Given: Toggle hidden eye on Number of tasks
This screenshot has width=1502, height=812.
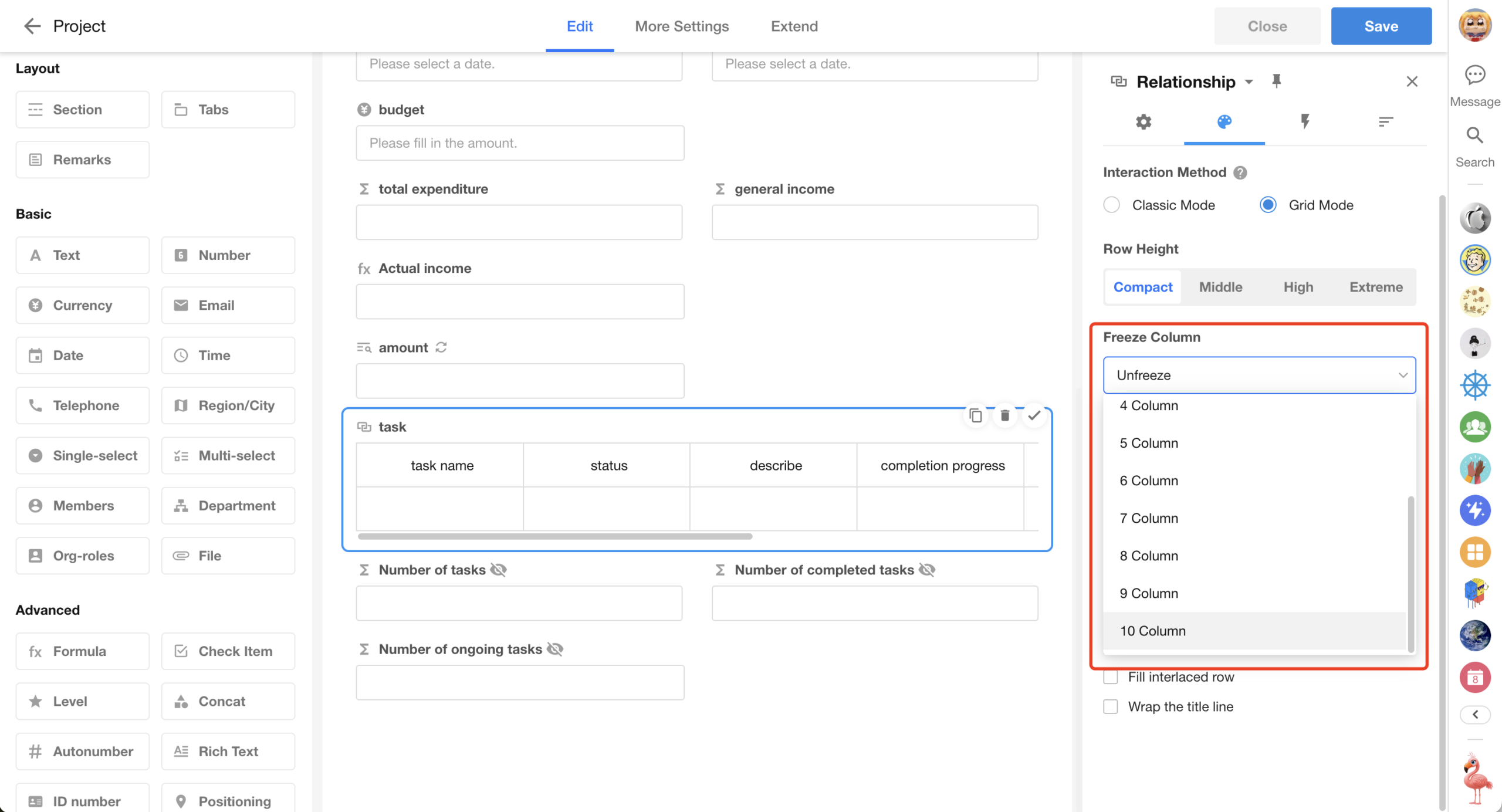Looking at the screenshot, I should (x=498, y=570).
